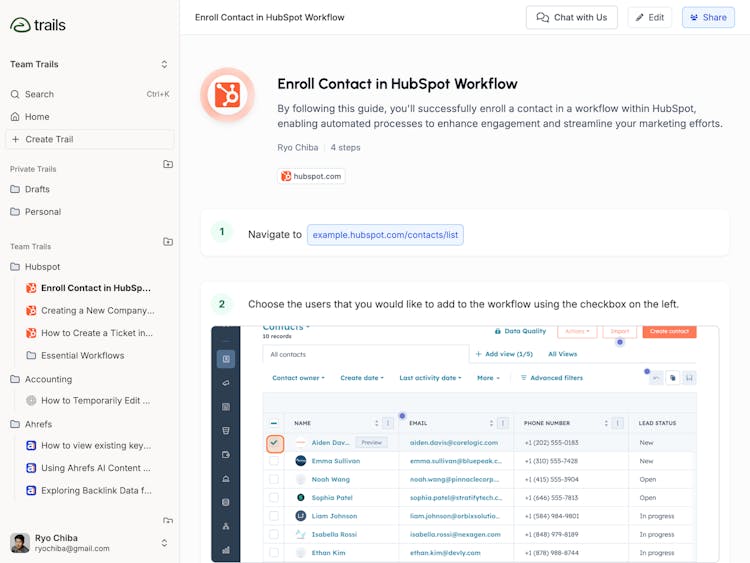750x563 pixels.
Task: Click the Trails logo icon
Action: [20, 25]
